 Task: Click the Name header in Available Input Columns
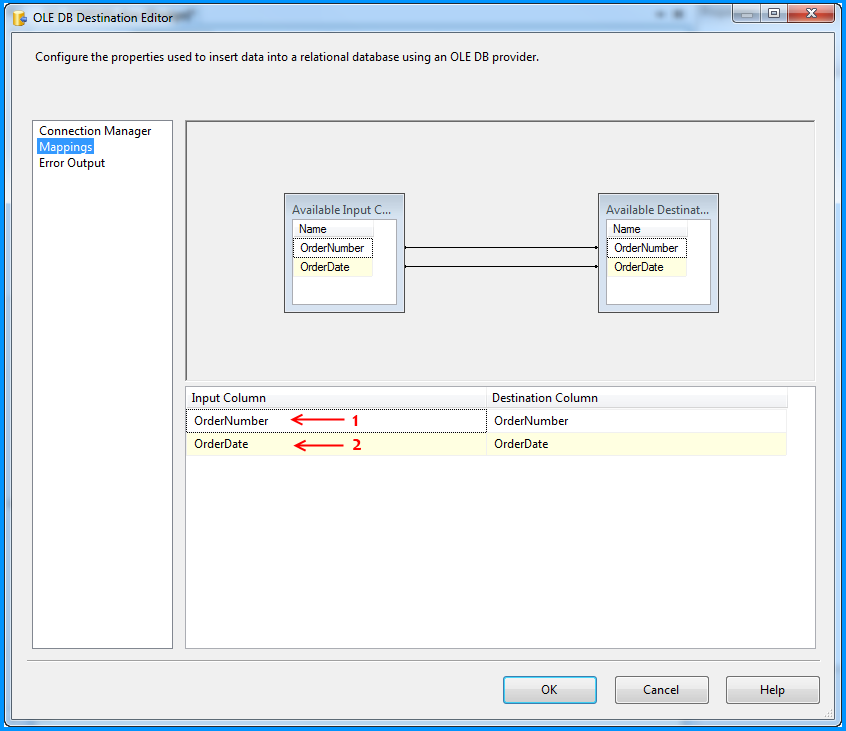(x=333, y=229)
